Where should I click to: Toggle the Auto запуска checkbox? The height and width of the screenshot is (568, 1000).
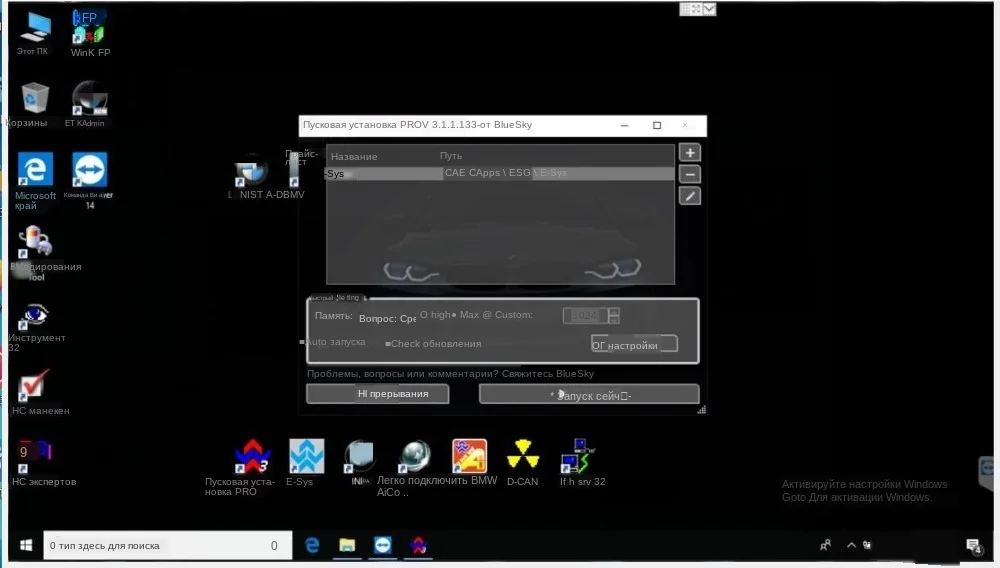point(333,342)
